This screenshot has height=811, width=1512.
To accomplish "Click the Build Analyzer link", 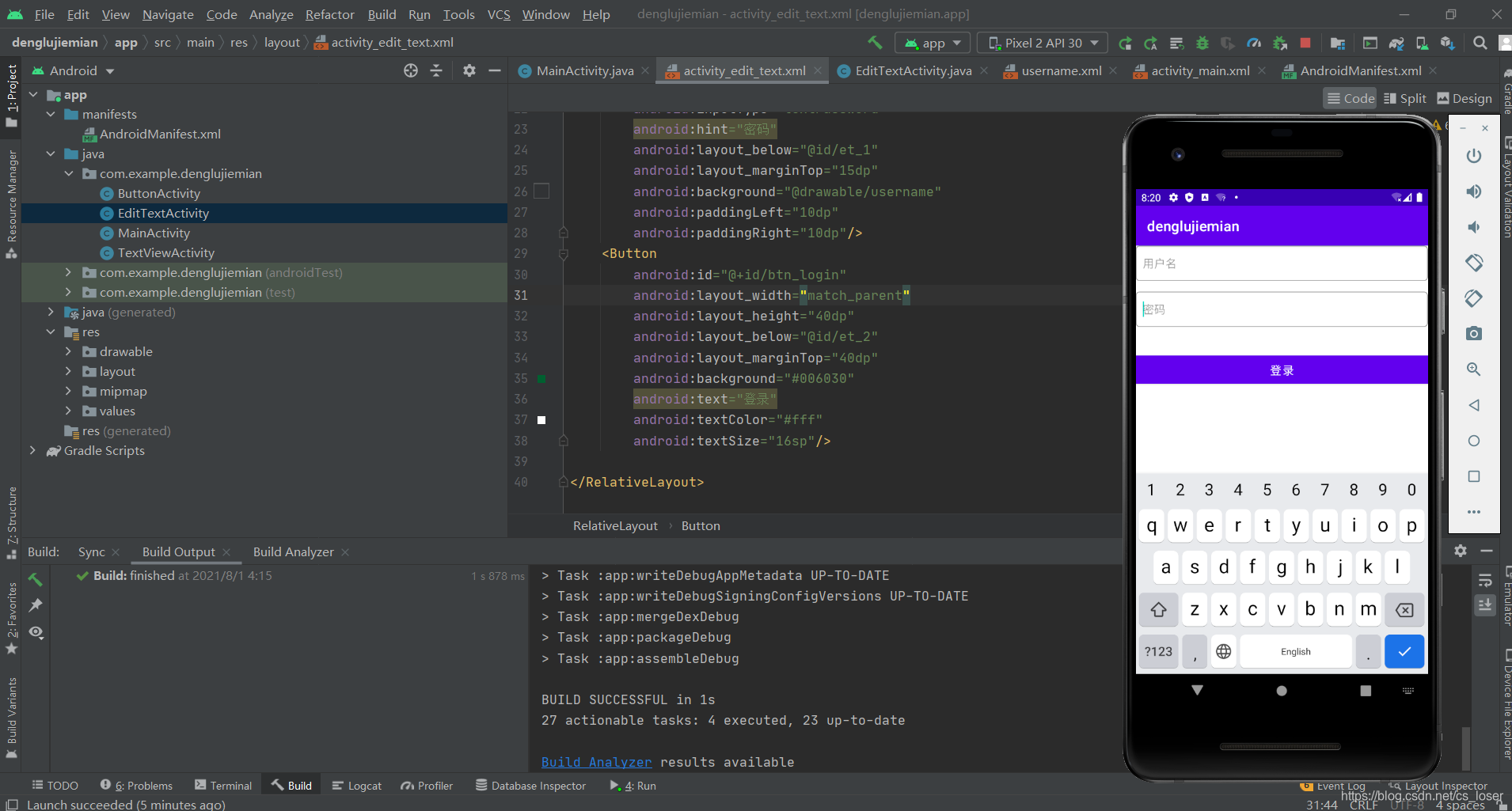I will click(x=596, y=762).
